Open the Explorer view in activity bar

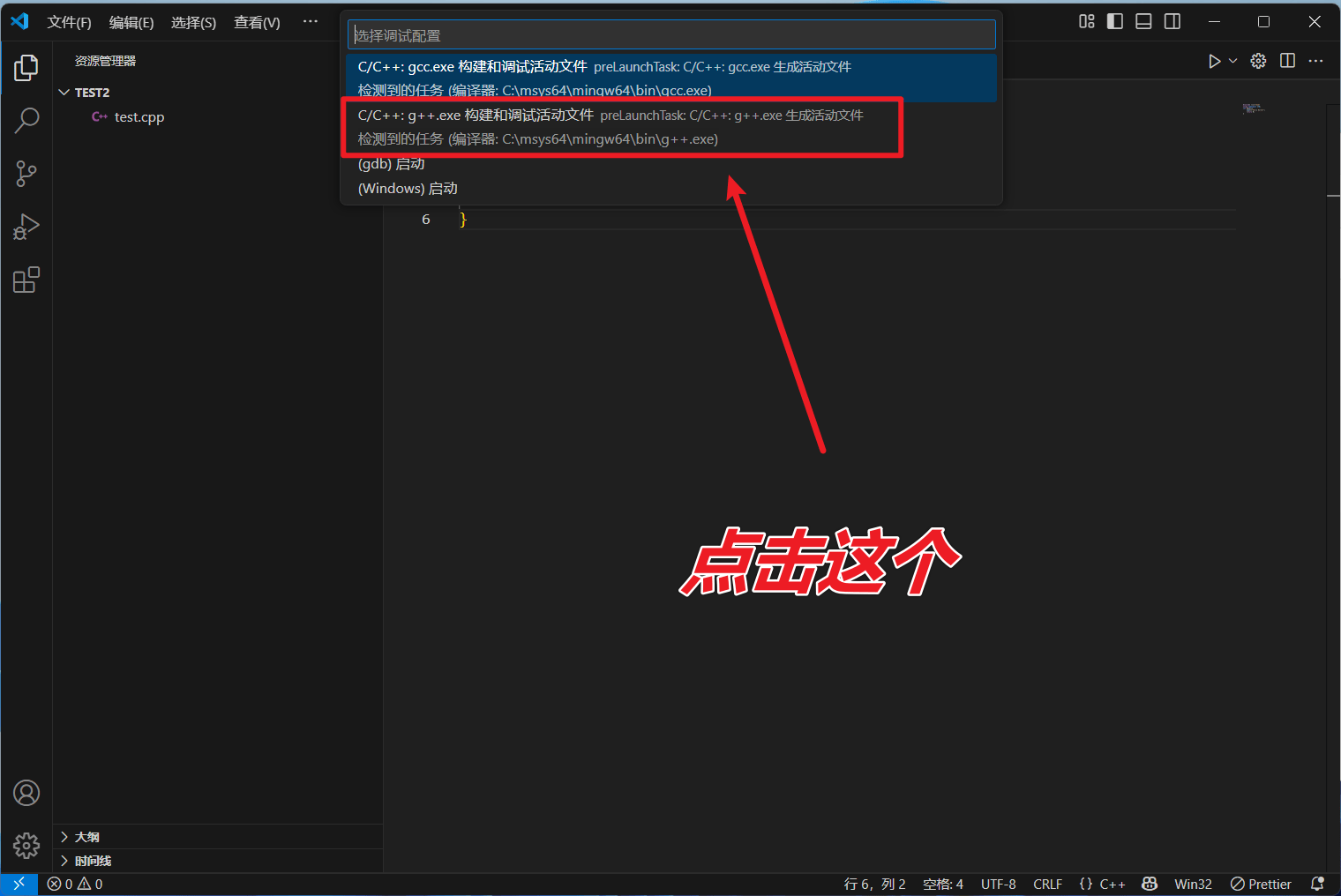(26, 68)
